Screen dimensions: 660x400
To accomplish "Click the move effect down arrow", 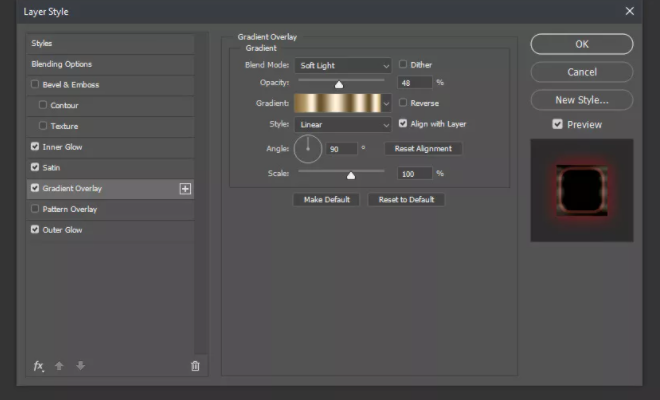I will [x=80, y=365].
